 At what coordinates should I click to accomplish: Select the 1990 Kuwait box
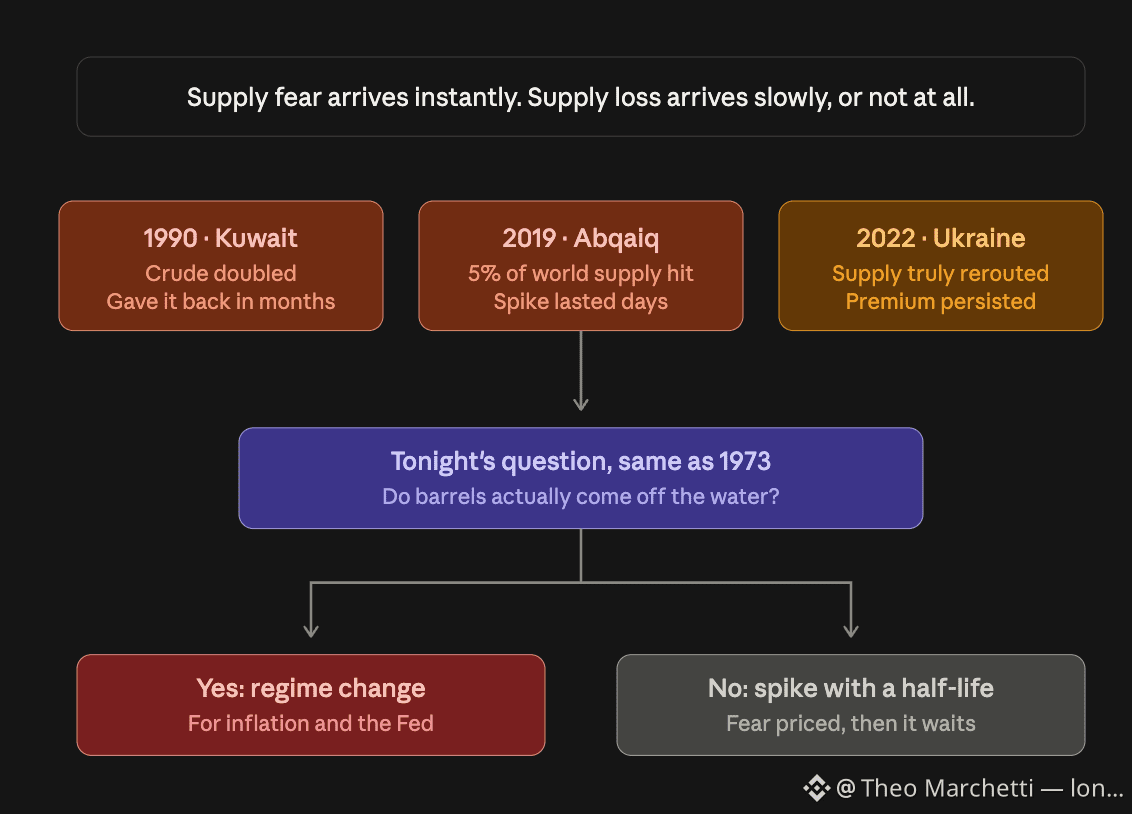pos(221,266)
